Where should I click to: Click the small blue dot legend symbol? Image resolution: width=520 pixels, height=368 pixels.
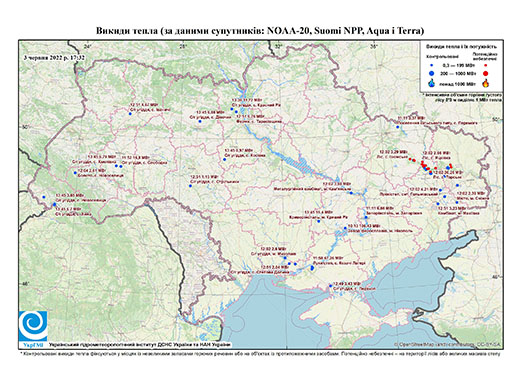click(432, 65)
